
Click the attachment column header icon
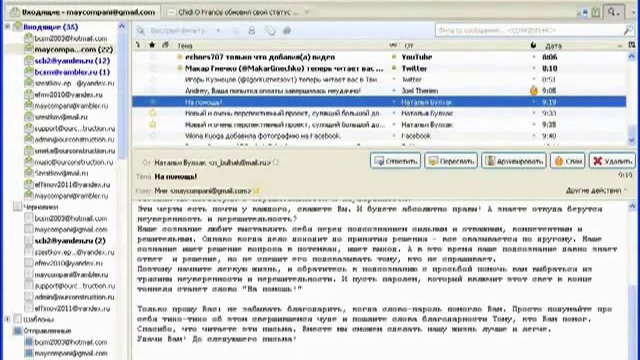165,45
